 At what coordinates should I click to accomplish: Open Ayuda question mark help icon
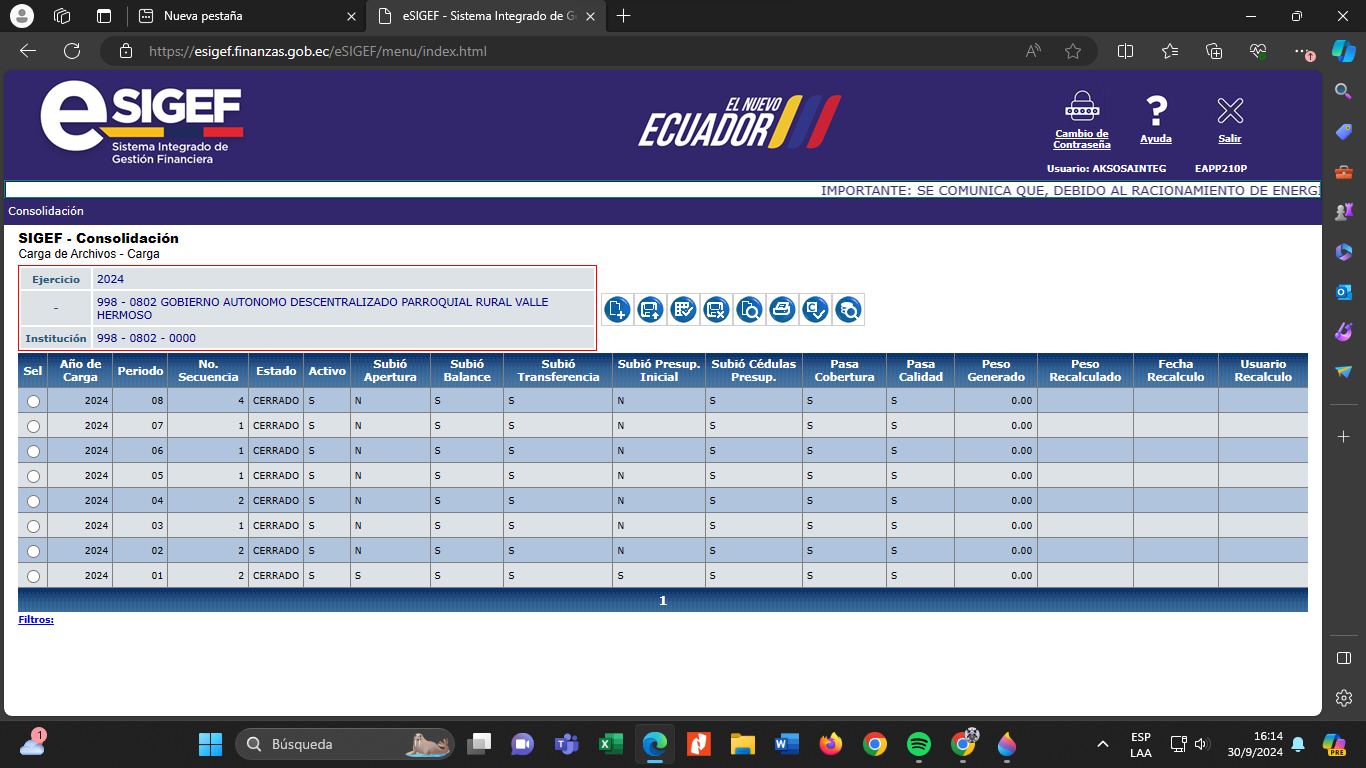[1156, 118]
